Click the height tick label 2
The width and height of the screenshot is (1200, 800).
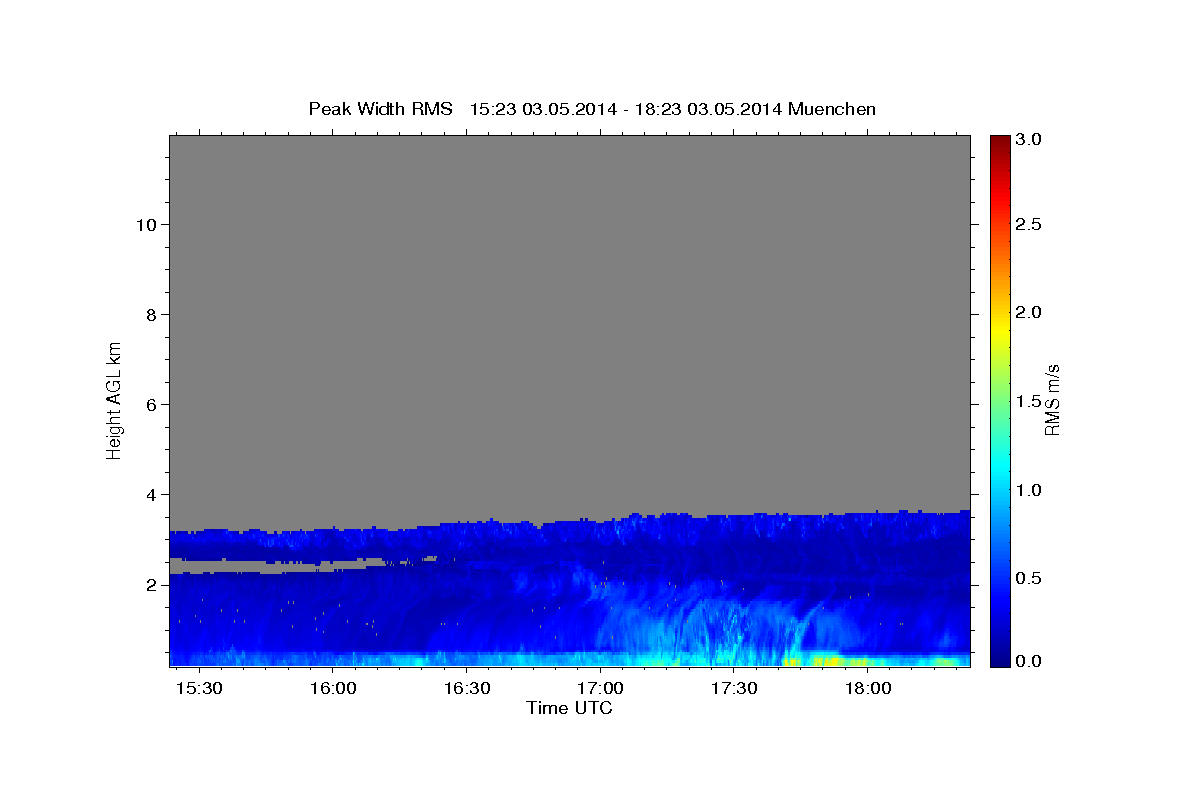click(x=151, y=584)
